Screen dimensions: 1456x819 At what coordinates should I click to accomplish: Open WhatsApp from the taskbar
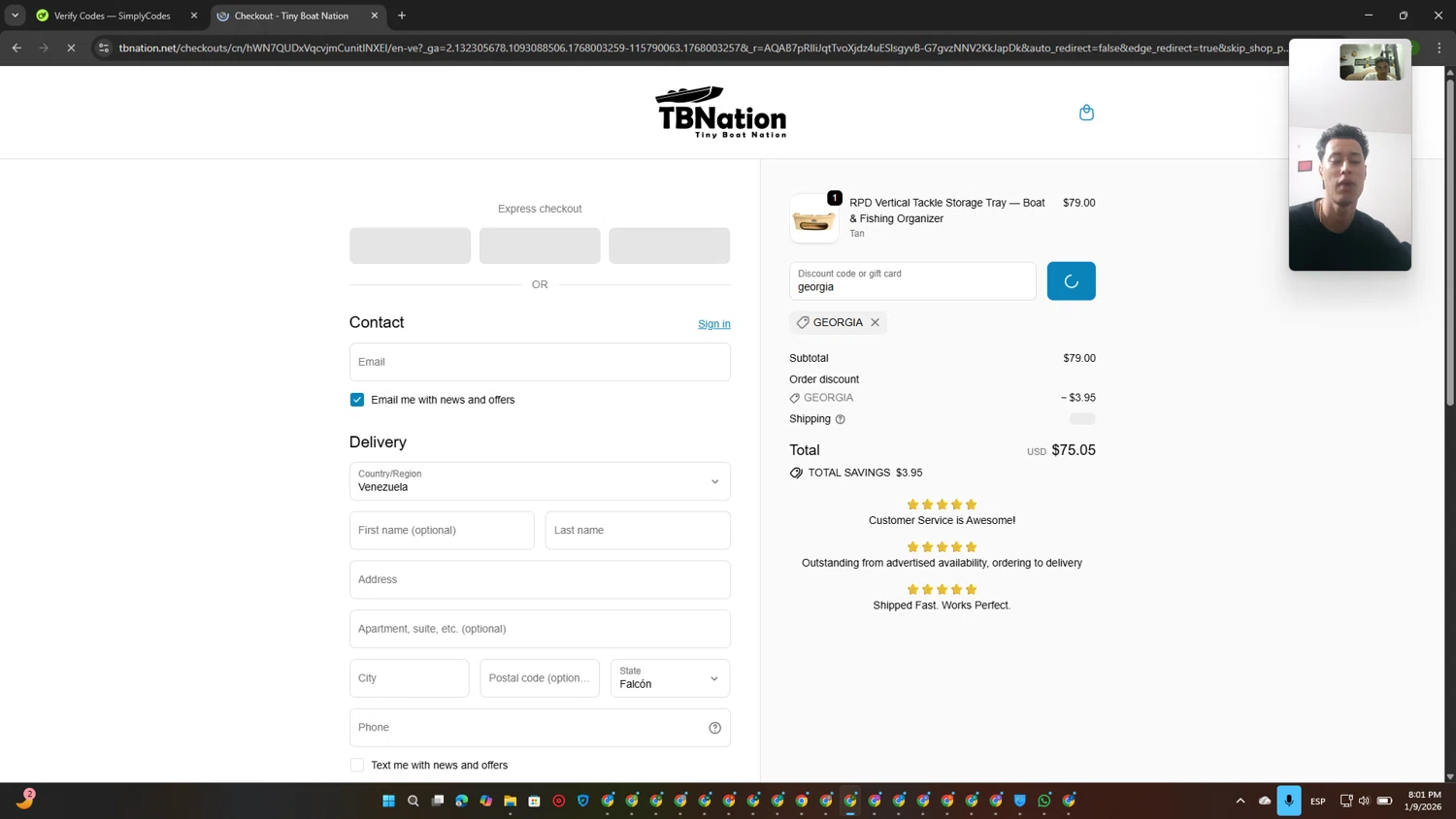click(x=1044, y=801)
